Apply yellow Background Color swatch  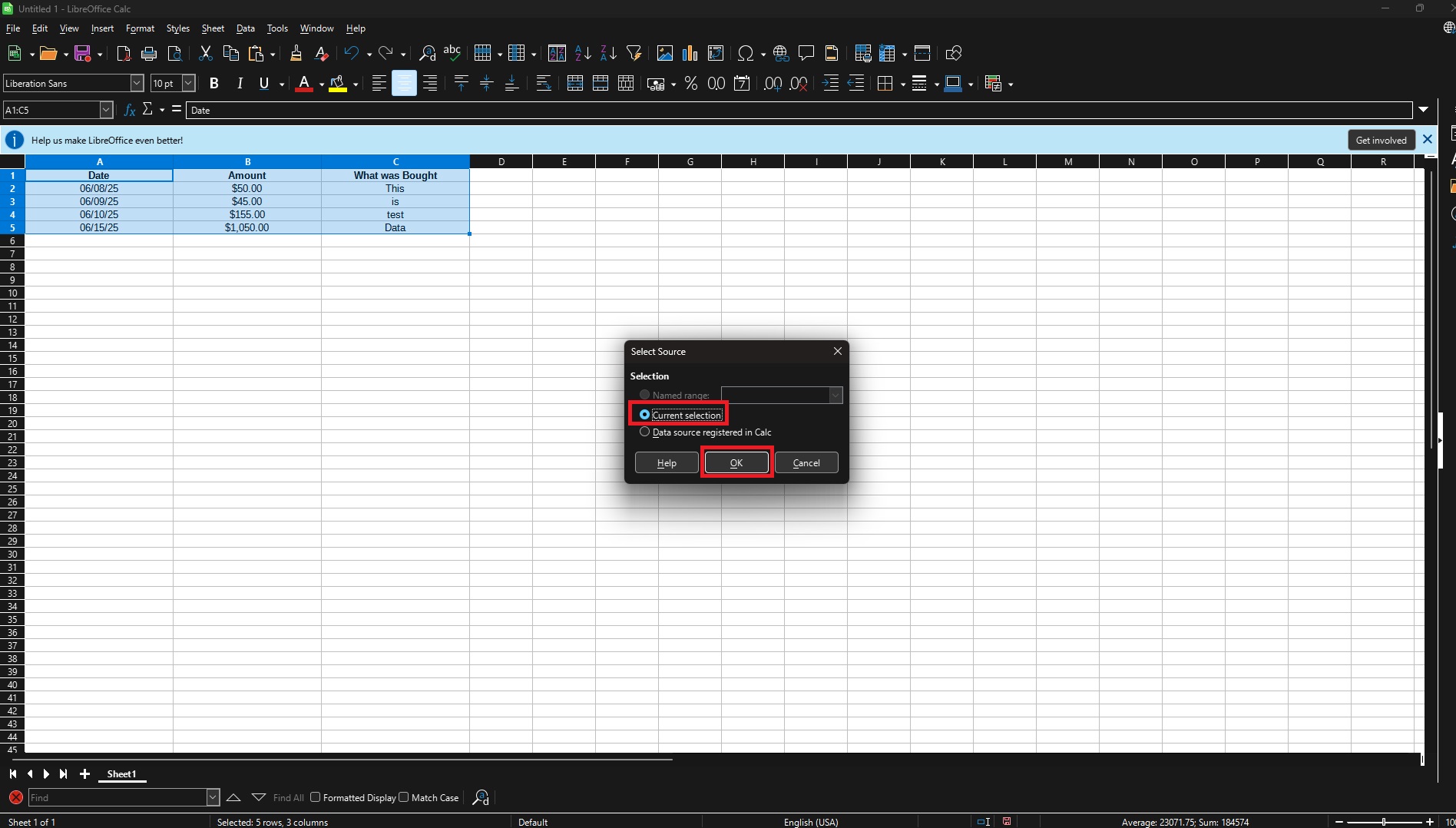pos(338,84)
